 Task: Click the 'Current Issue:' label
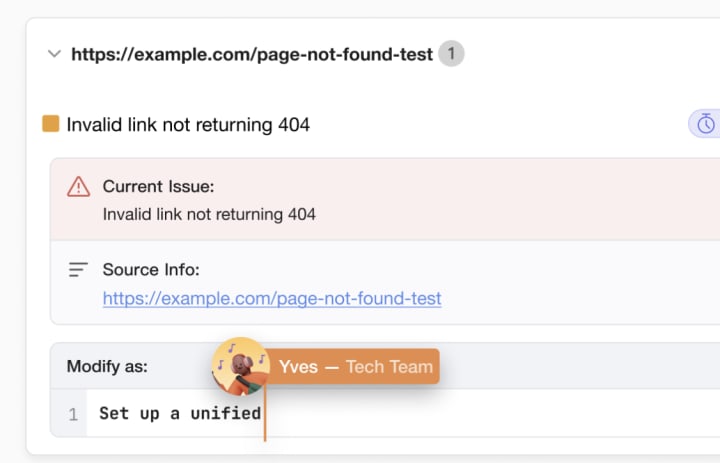tap(158, 186)
